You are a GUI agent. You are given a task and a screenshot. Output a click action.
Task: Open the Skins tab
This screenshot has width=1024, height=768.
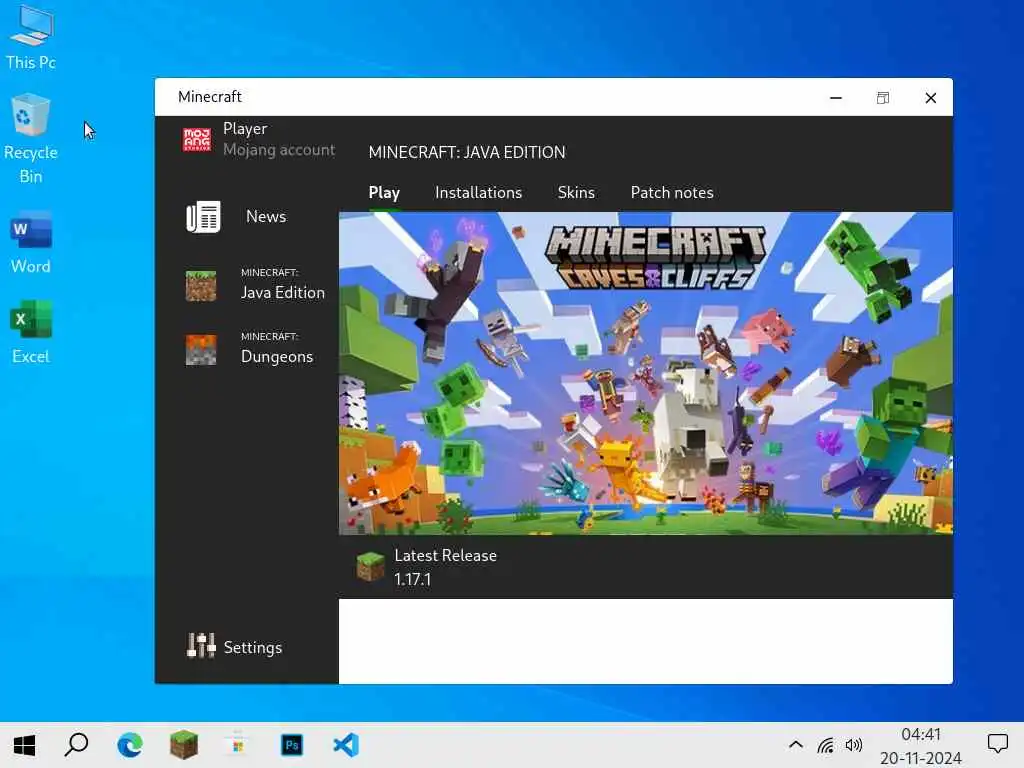click(x=576, y=193)
